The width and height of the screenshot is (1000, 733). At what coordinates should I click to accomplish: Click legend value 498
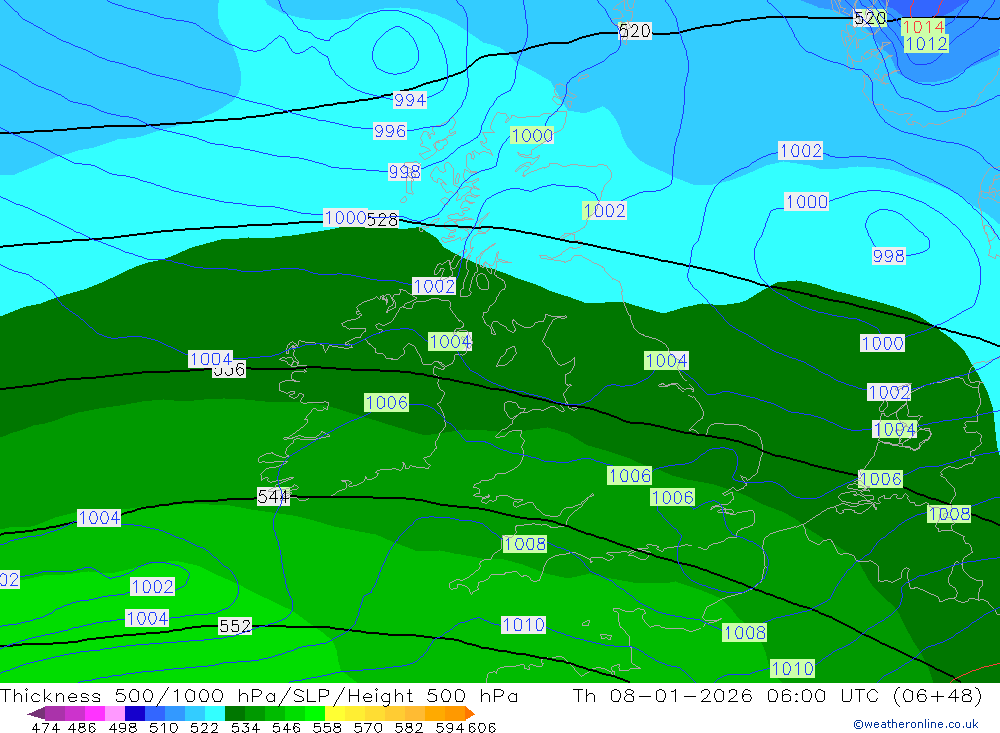point(123,728)
